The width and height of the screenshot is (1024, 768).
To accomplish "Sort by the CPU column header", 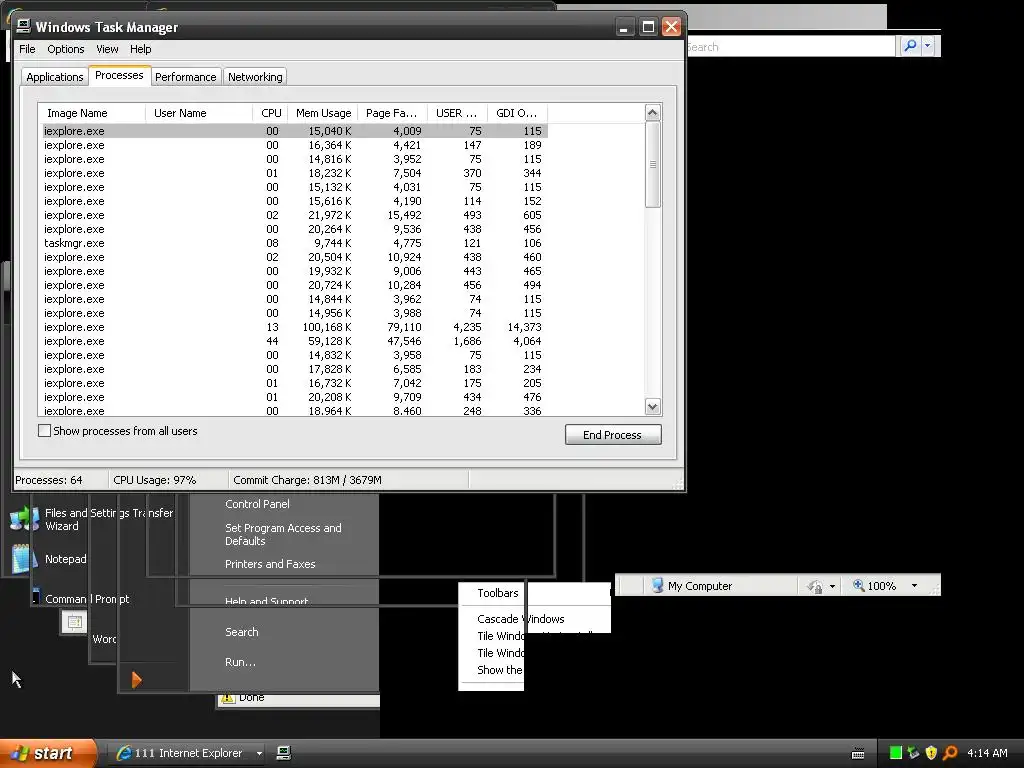I will point(270,113).
